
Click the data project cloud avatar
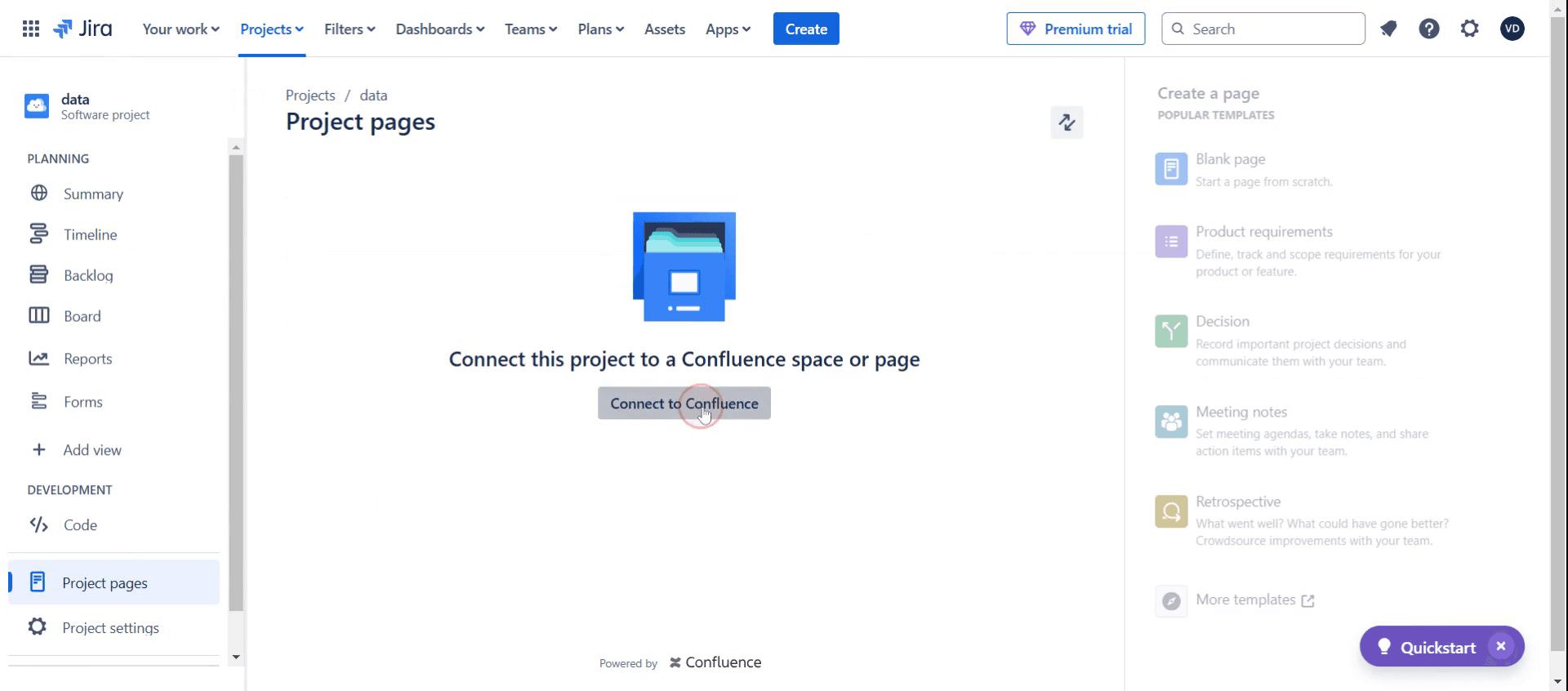tap(37, 106)
